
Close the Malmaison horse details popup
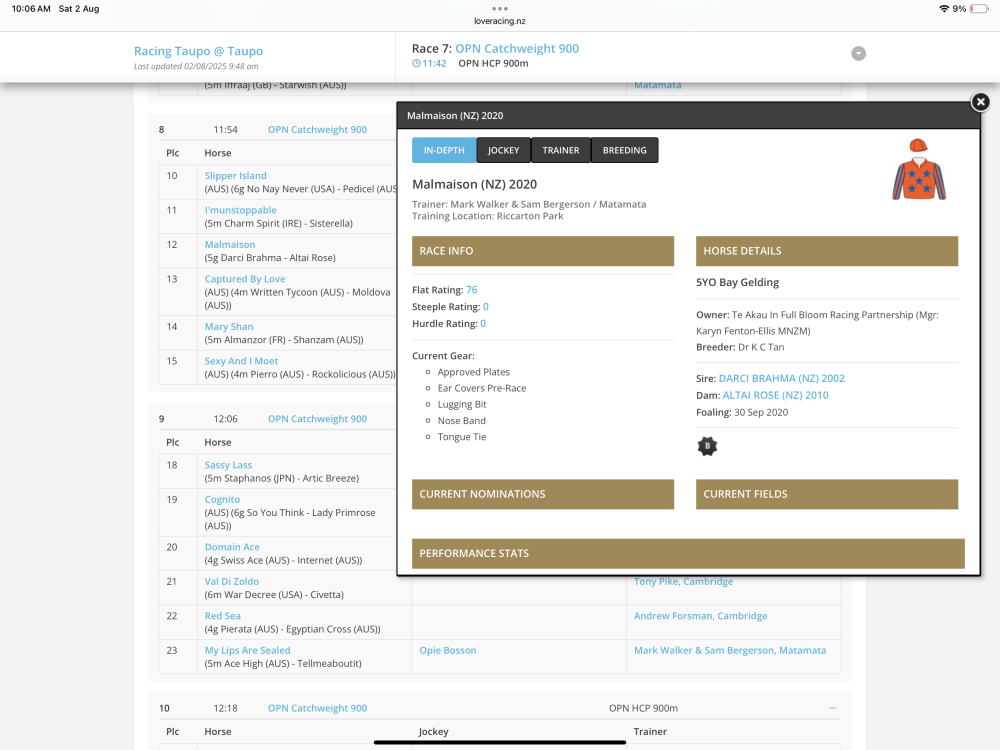(980, 102)
